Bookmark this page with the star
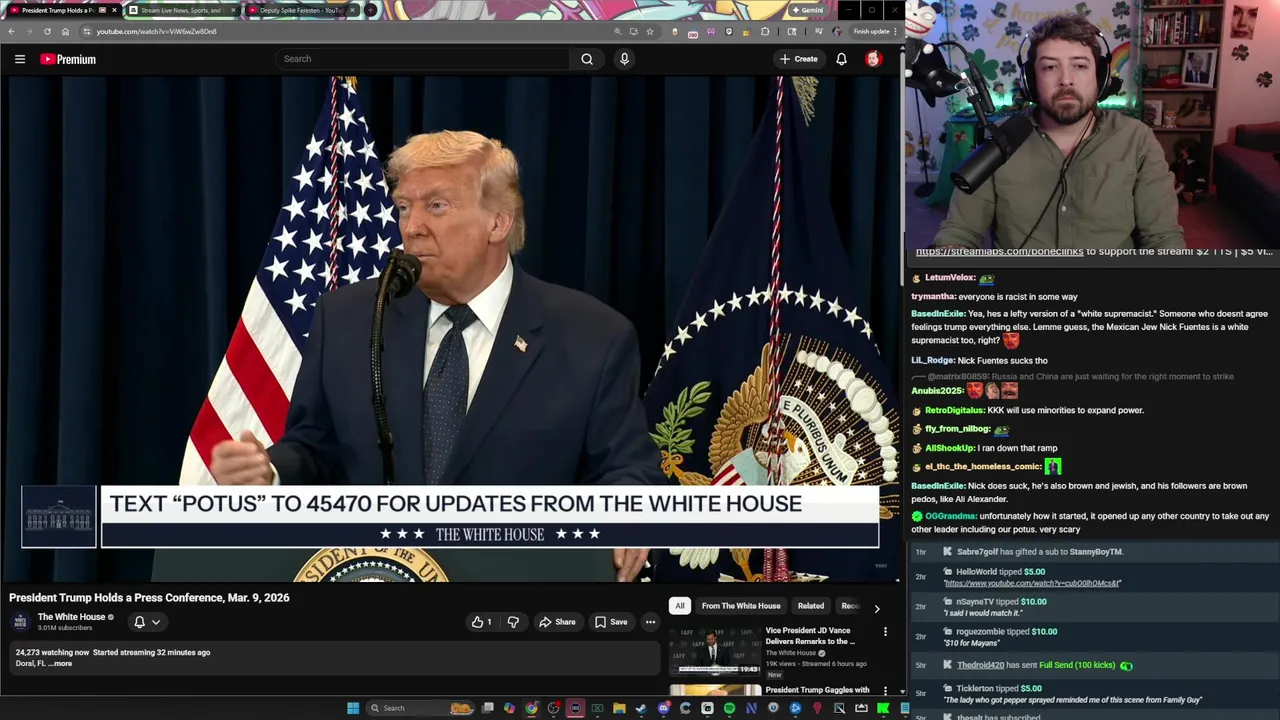The height and width of the screenshot is (720, 1280). 650,31
